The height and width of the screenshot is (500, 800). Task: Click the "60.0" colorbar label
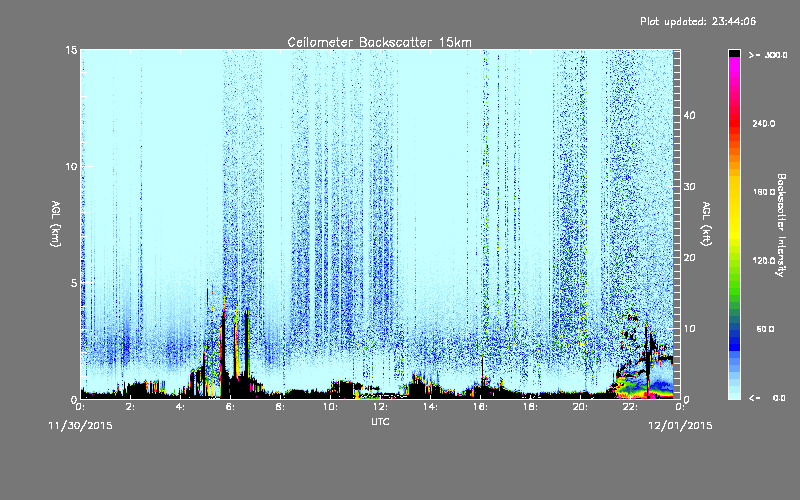point(765,329)
